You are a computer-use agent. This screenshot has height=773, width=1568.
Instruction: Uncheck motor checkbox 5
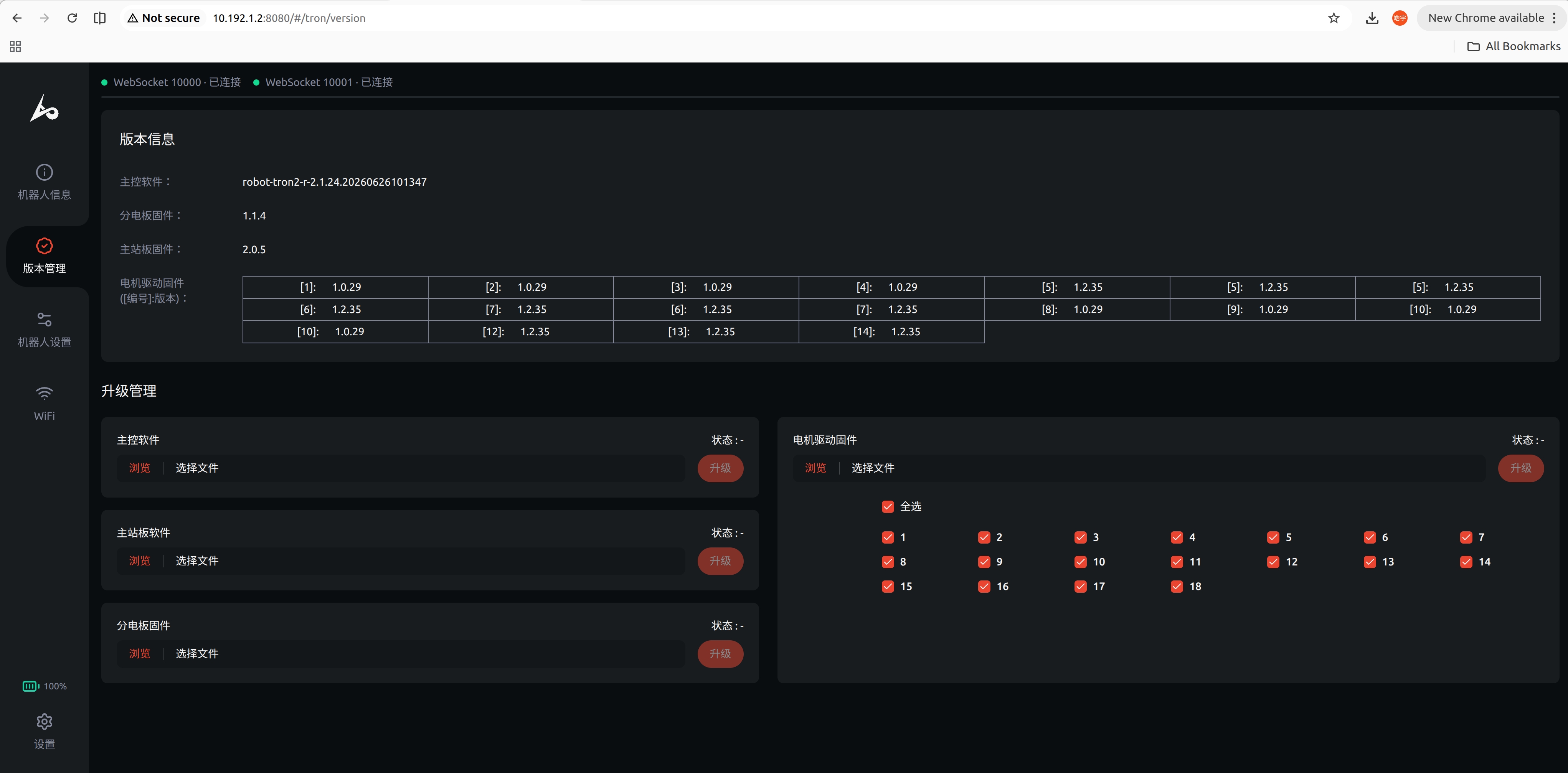pos(1273,537)
